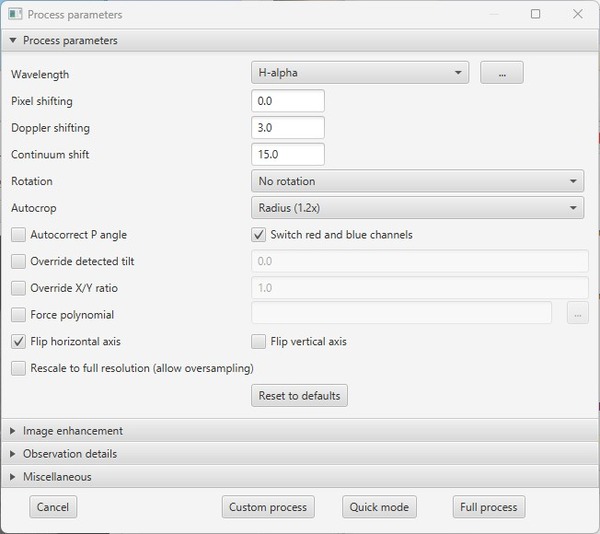This screenshot has height=534, width=600.
Task: Uncheck Switch red and blue channels
Action: coord(259,234)
